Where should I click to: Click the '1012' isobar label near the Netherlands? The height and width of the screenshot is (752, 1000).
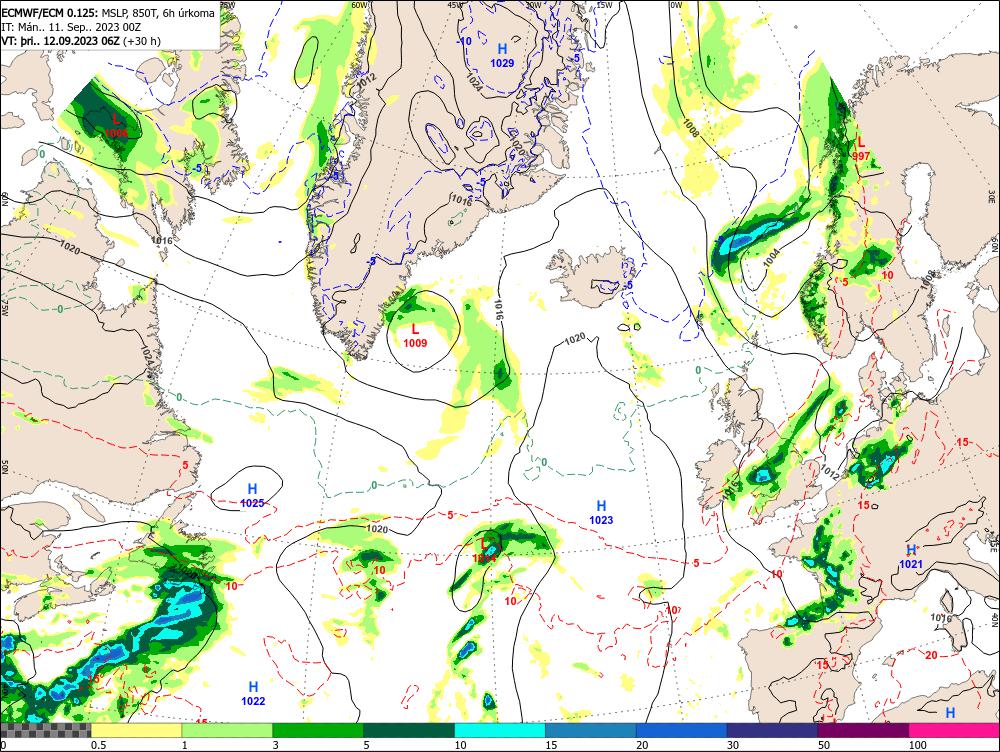click(830, 473)
